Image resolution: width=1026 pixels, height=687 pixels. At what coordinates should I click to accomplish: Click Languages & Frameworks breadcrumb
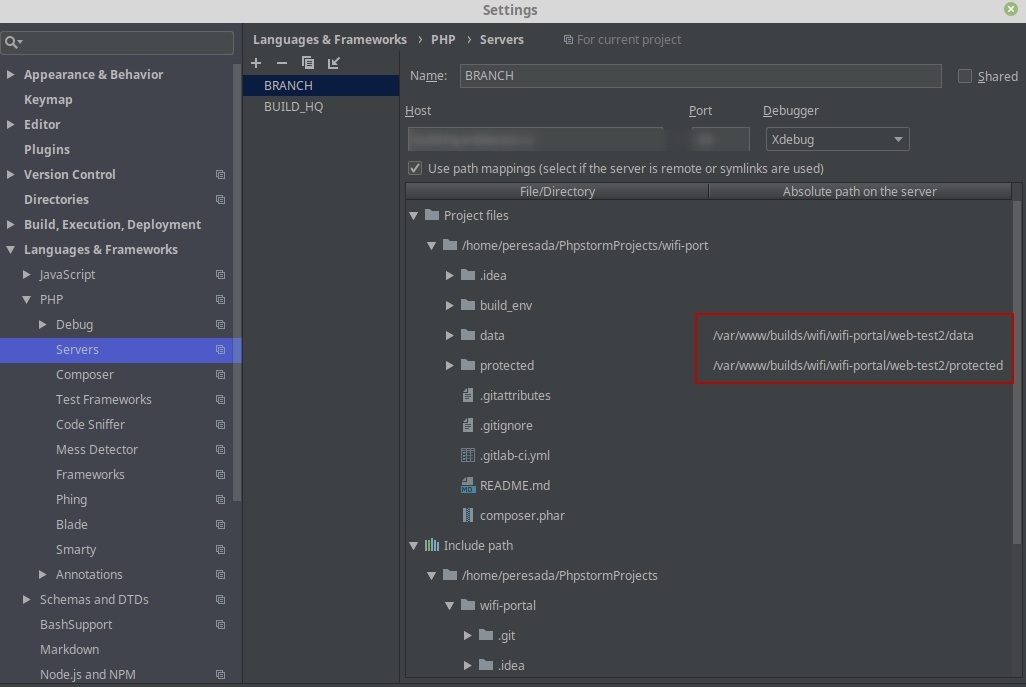(330, 40)
